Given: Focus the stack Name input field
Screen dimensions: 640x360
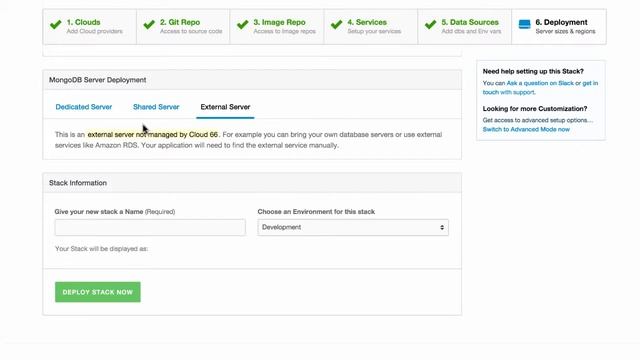Looking at the screenshot, I should tap(150, 227).
